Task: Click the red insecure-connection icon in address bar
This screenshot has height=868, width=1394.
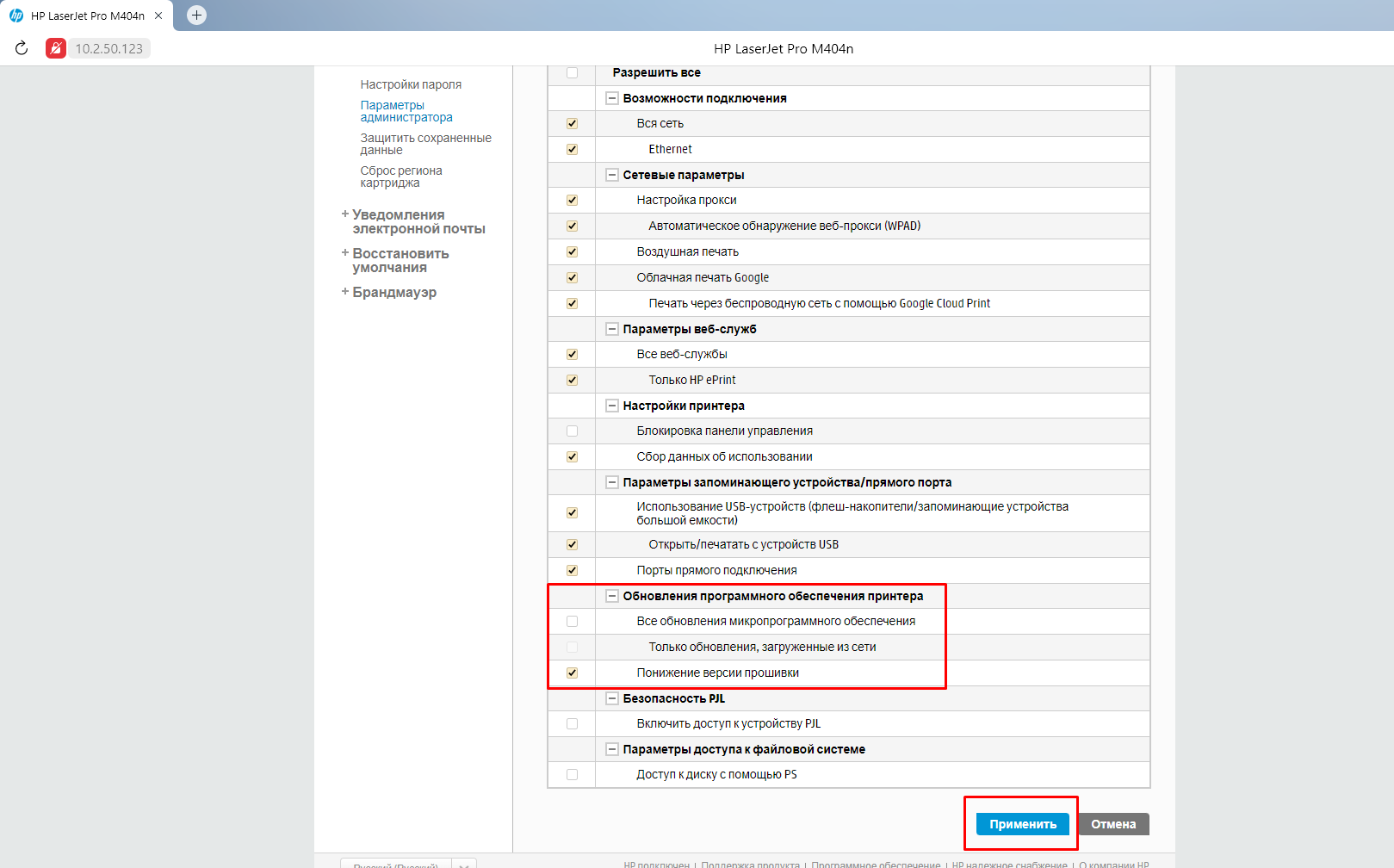Action: tap(56, 48)
